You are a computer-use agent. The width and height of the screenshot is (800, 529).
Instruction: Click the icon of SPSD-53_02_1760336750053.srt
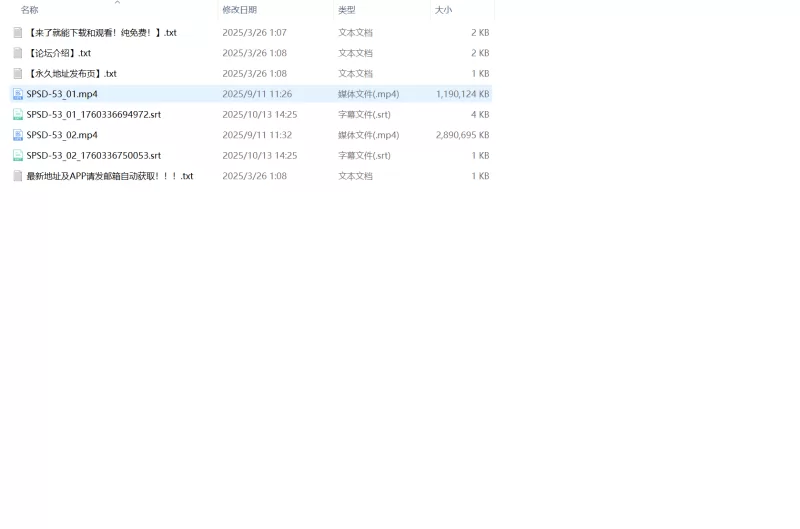(17, 156)
